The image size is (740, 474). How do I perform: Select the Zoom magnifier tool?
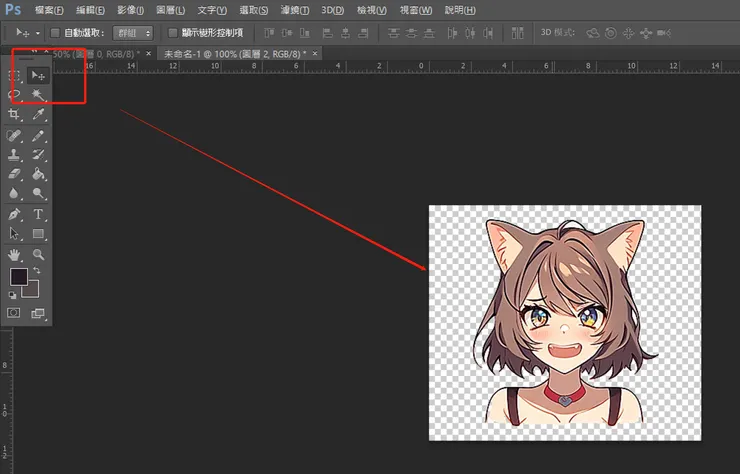[x=38, y=255]
